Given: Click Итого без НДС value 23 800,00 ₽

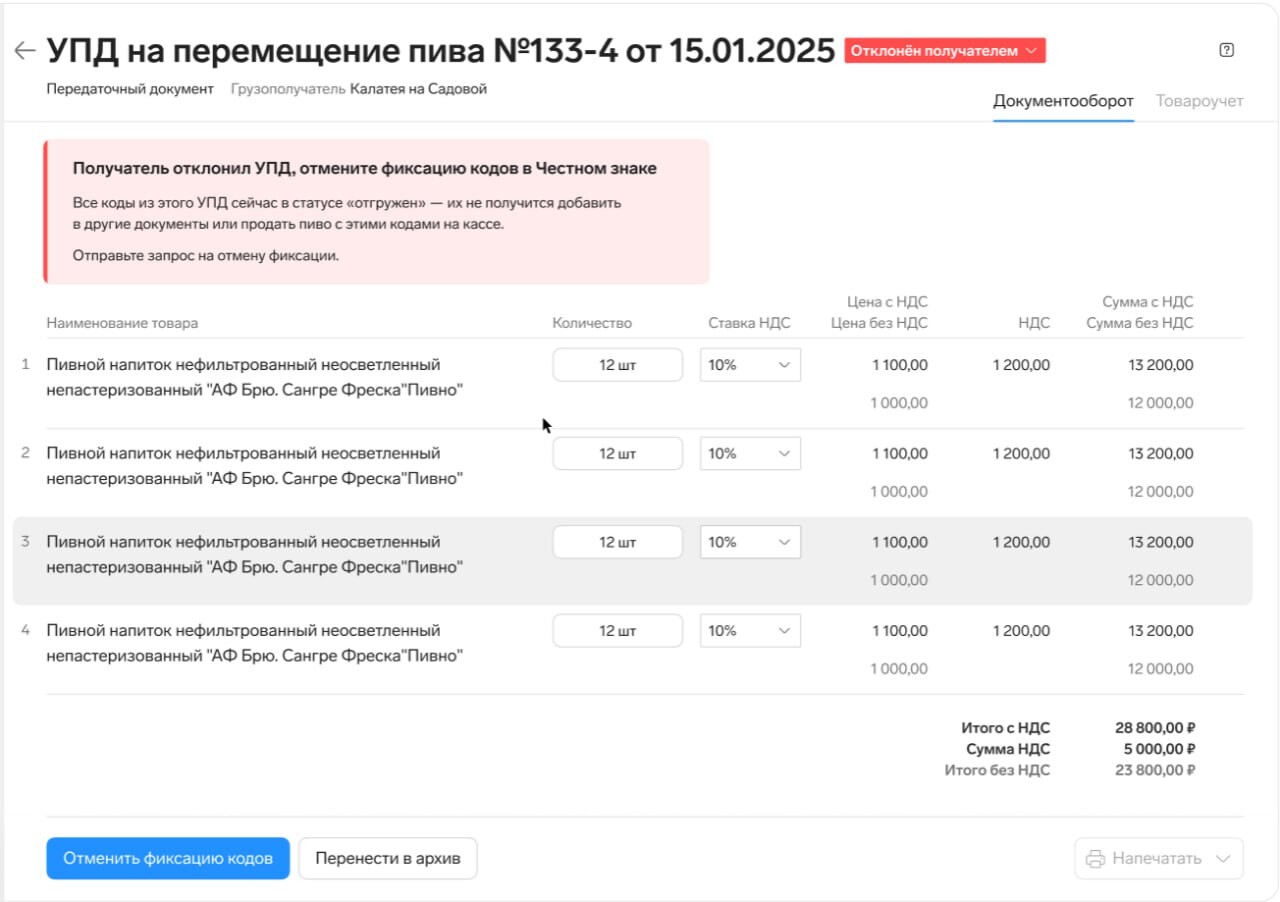Looking at the screenshot, I should tap(1156, 770).
